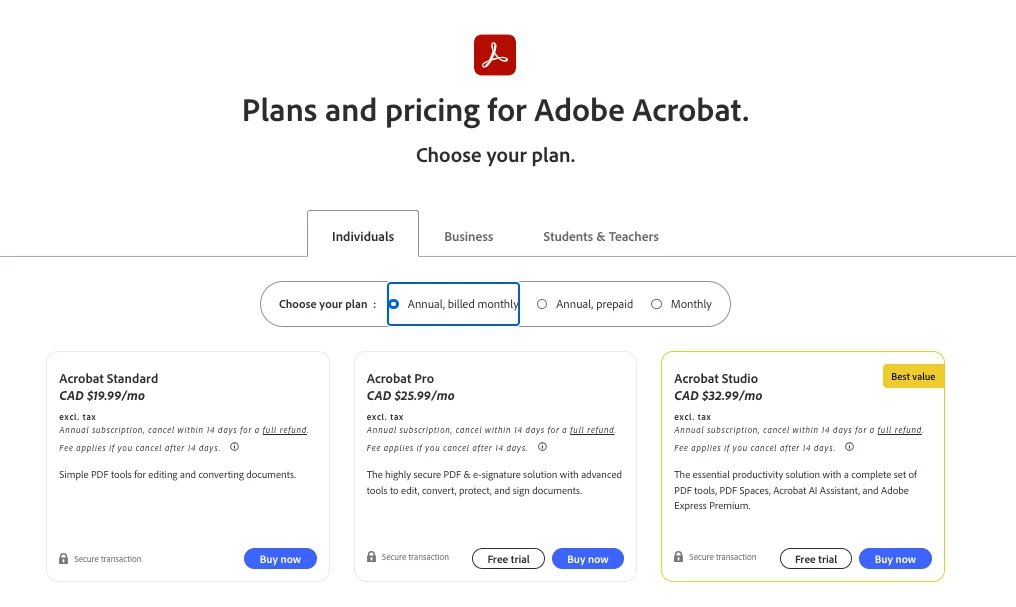Click the red Adobe Acrobat logo icon
Screen dimensions: 1016x607
494,55
